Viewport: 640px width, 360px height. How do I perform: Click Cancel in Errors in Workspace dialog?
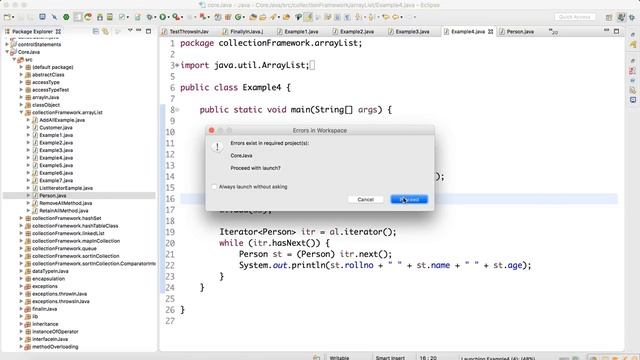pyautogui.click(x=366, y=199)
